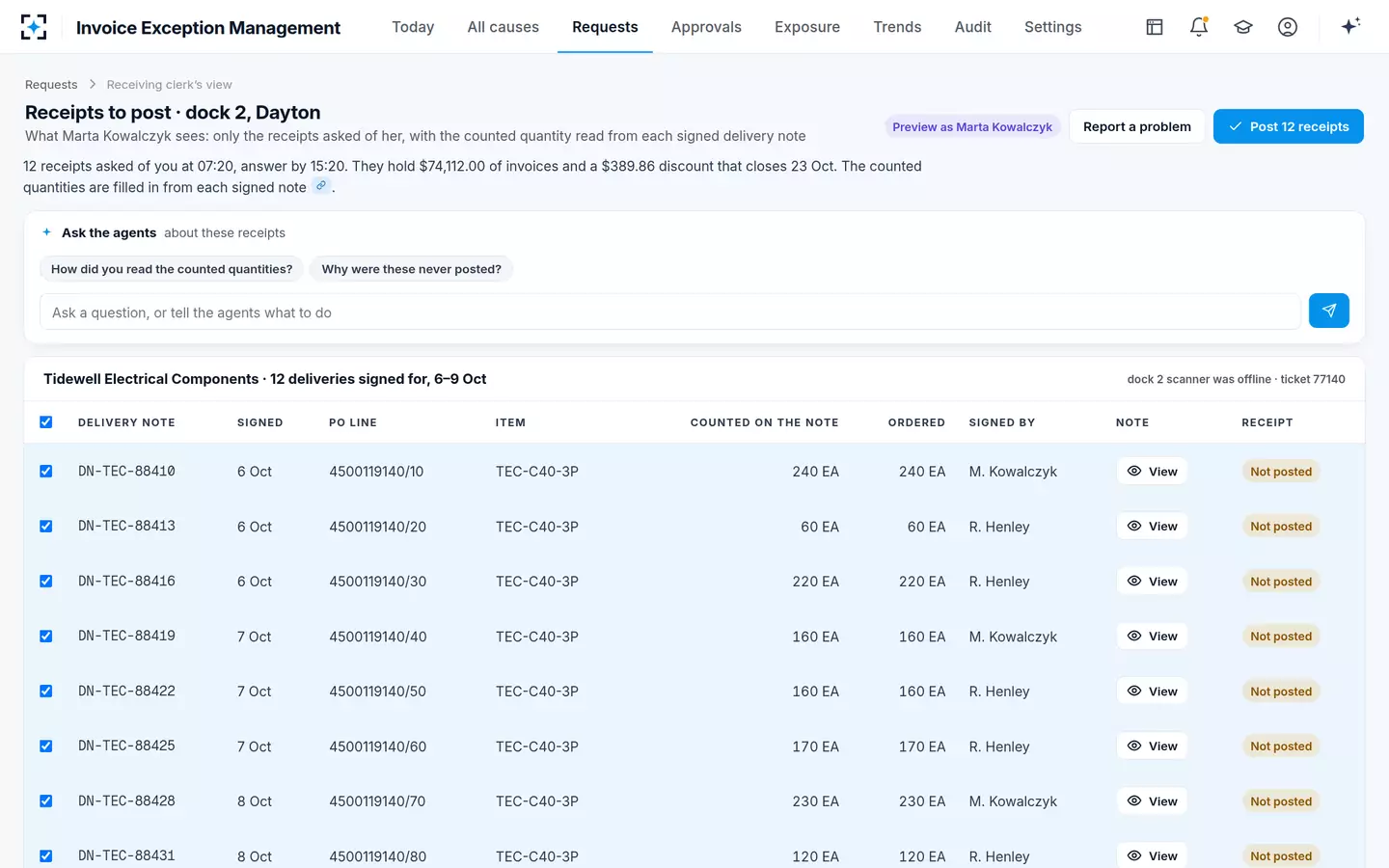Viewport: 1389px width, 868px height.
Task: Click the Counted on the note column header
Action: (764, 422)
